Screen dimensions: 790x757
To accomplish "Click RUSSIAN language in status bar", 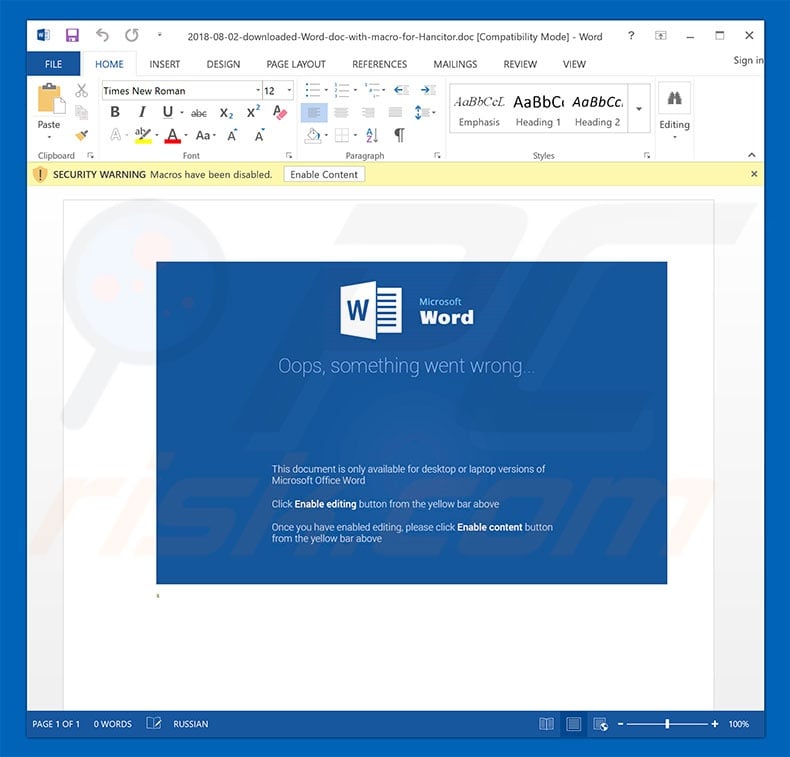I will (x=190, y=724).
